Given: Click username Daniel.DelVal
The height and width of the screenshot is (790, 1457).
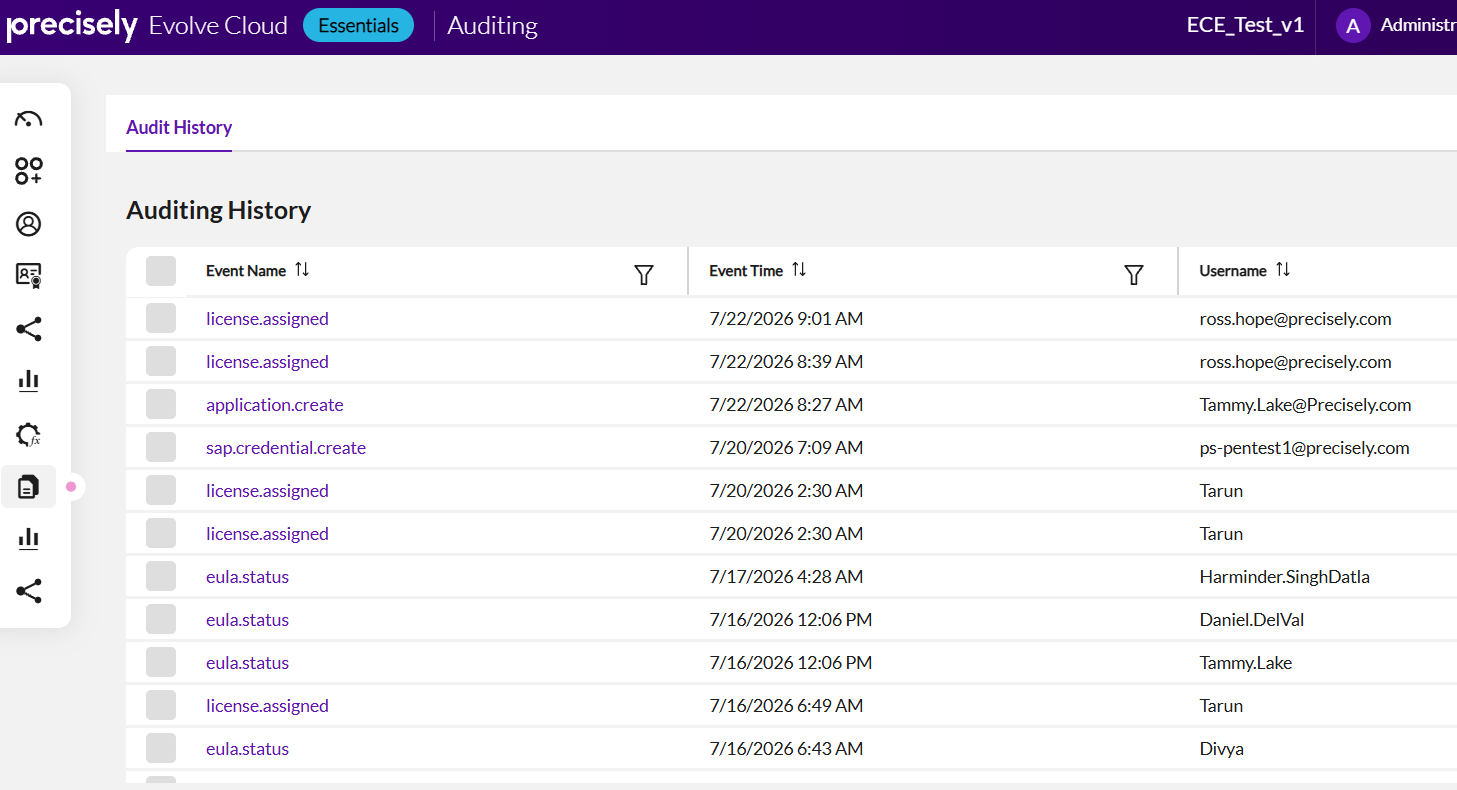Looking at the screenshot, I should 1252,620.
